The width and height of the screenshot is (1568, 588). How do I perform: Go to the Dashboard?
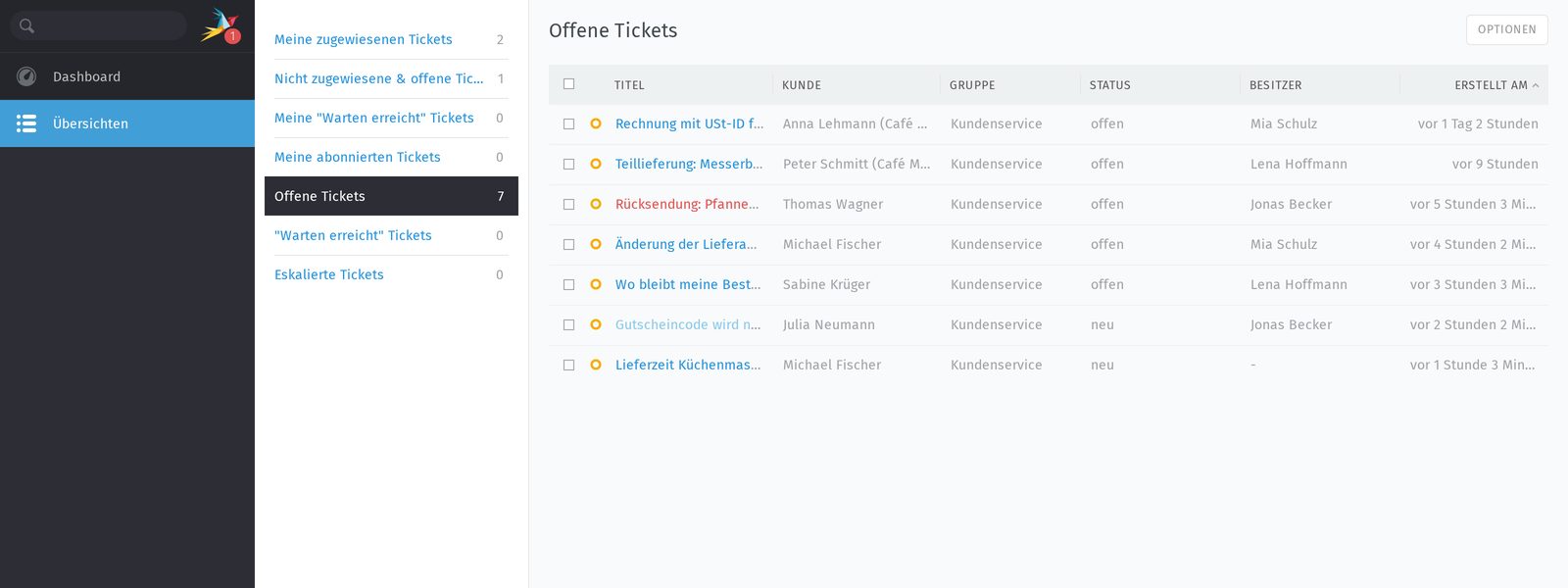(127, 76)
